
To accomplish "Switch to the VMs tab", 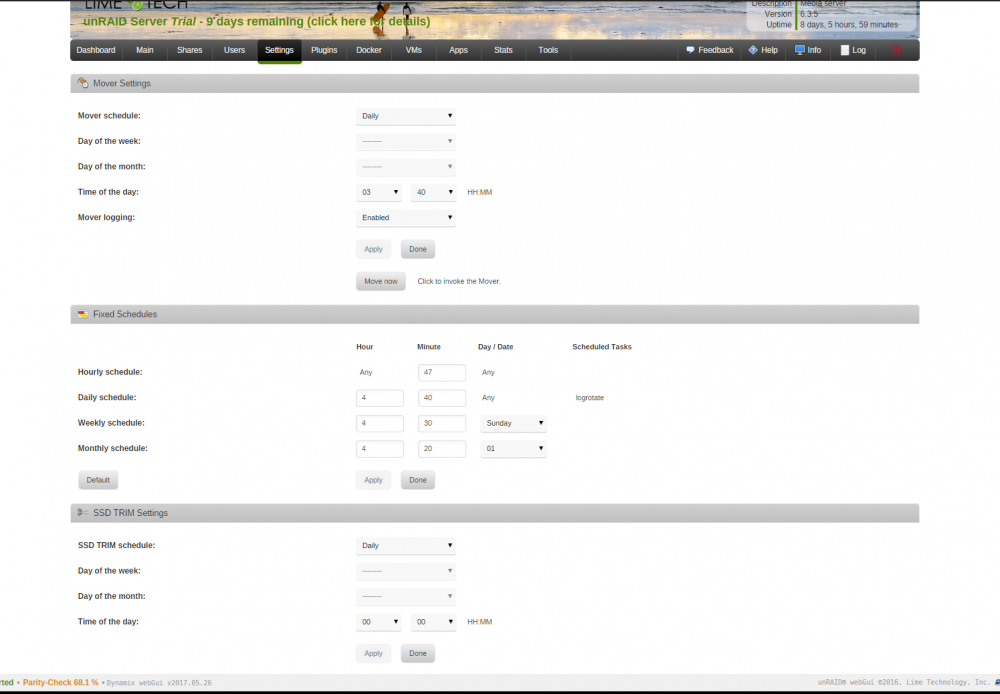I will (x=413, y=50).
